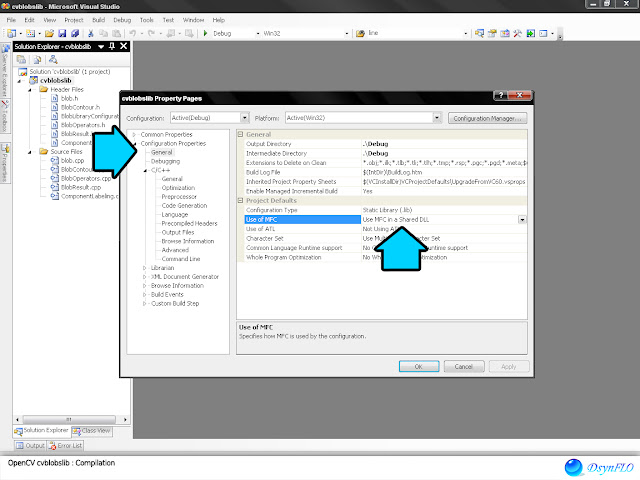This screenshot has height=480, width=640.
Task: Open the Use of MFC value dropdown arrow
Action: click(522, 220)
